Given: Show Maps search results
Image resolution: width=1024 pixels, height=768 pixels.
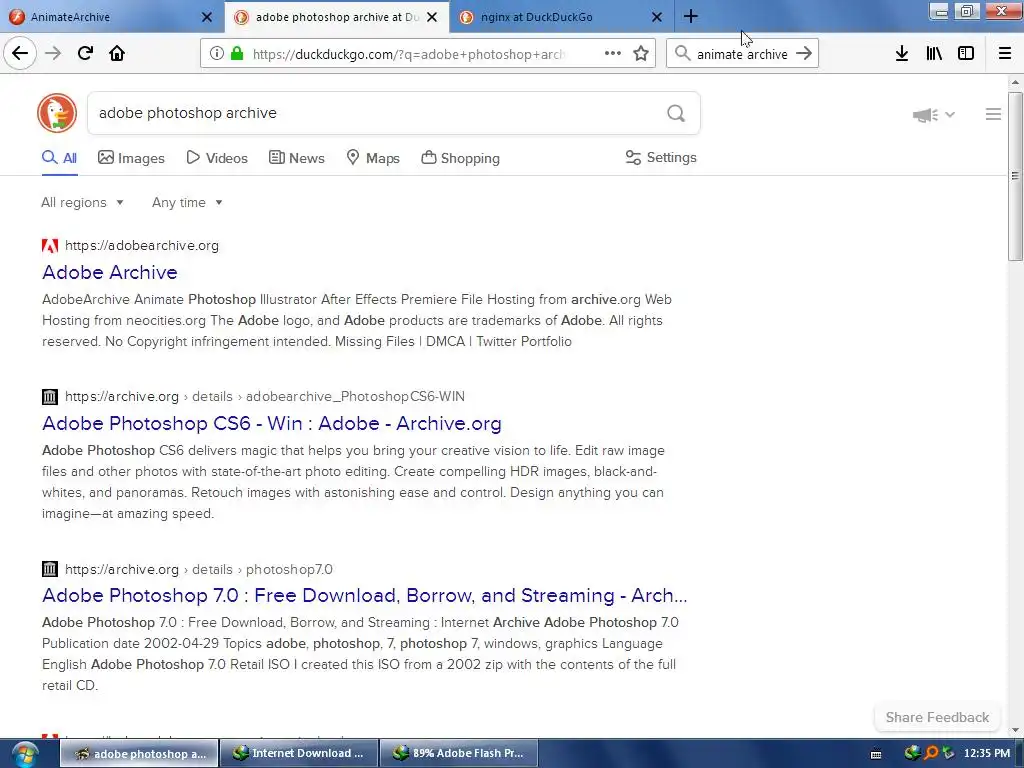Looking at the screenshot, I should click(373, 158).
